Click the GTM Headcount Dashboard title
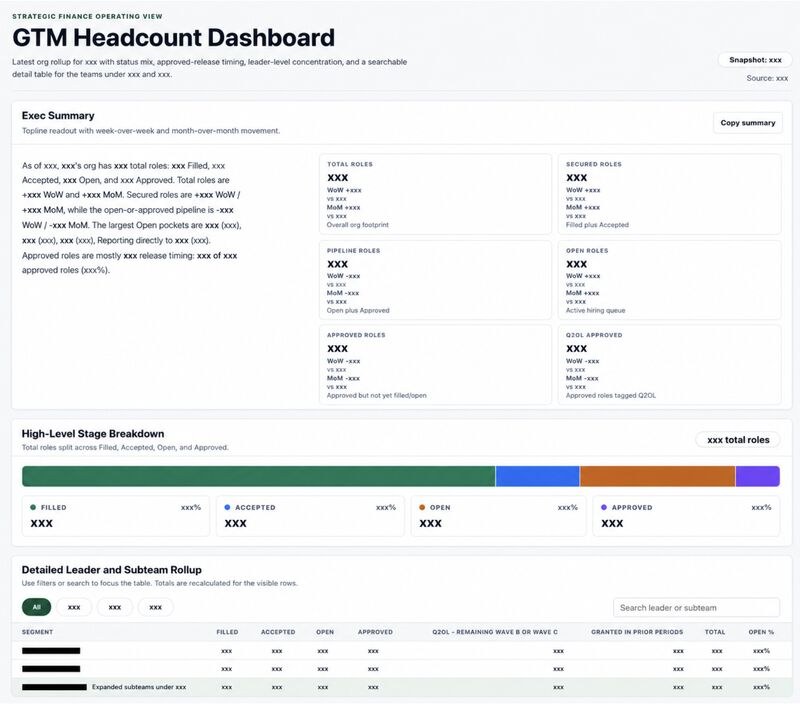This screenshot has width=800, height=704. [173, 38]
